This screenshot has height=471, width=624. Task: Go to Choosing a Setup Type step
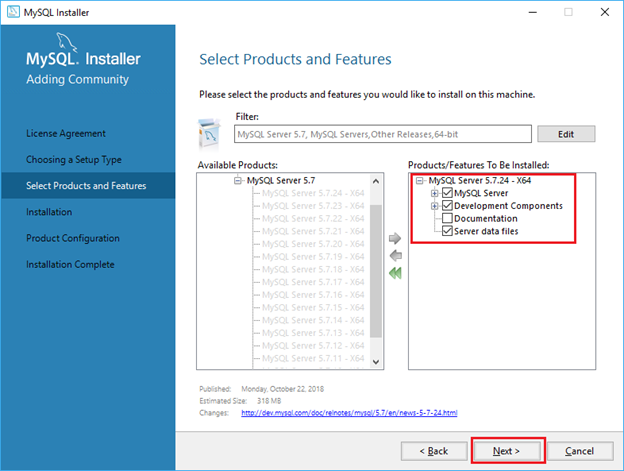pos(74,160)
